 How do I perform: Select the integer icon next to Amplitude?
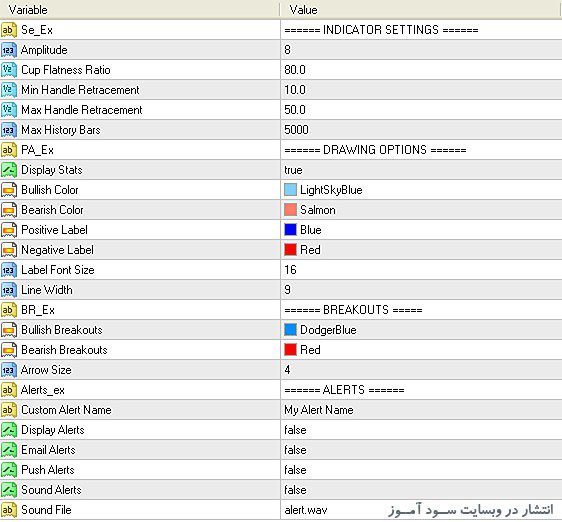pyautogui.click(x=9, y=50)
